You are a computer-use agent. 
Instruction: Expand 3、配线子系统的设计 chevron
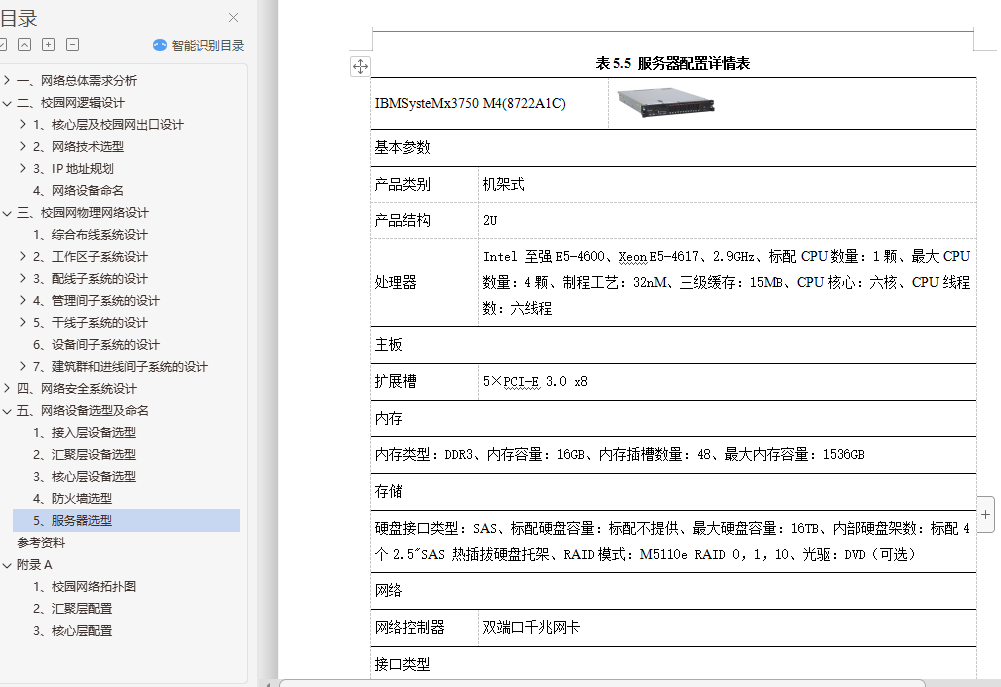(23, 278)
